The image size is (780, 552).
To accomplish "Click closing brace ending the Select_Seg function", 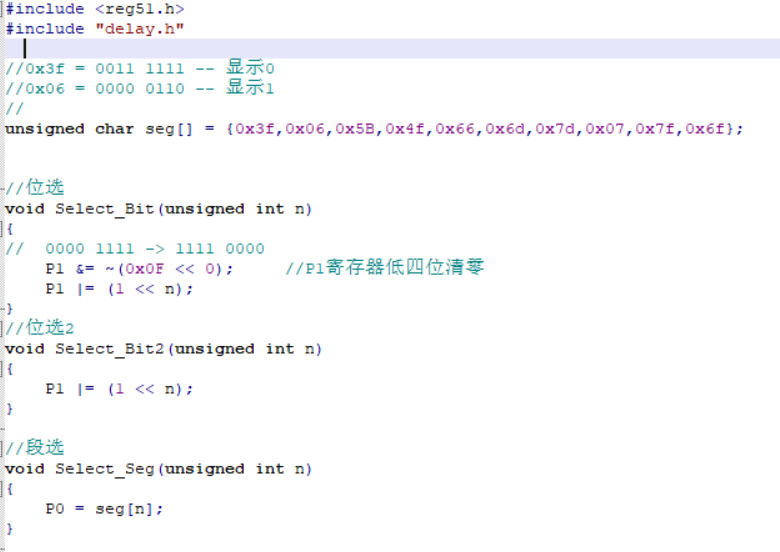I will (9, 529).
